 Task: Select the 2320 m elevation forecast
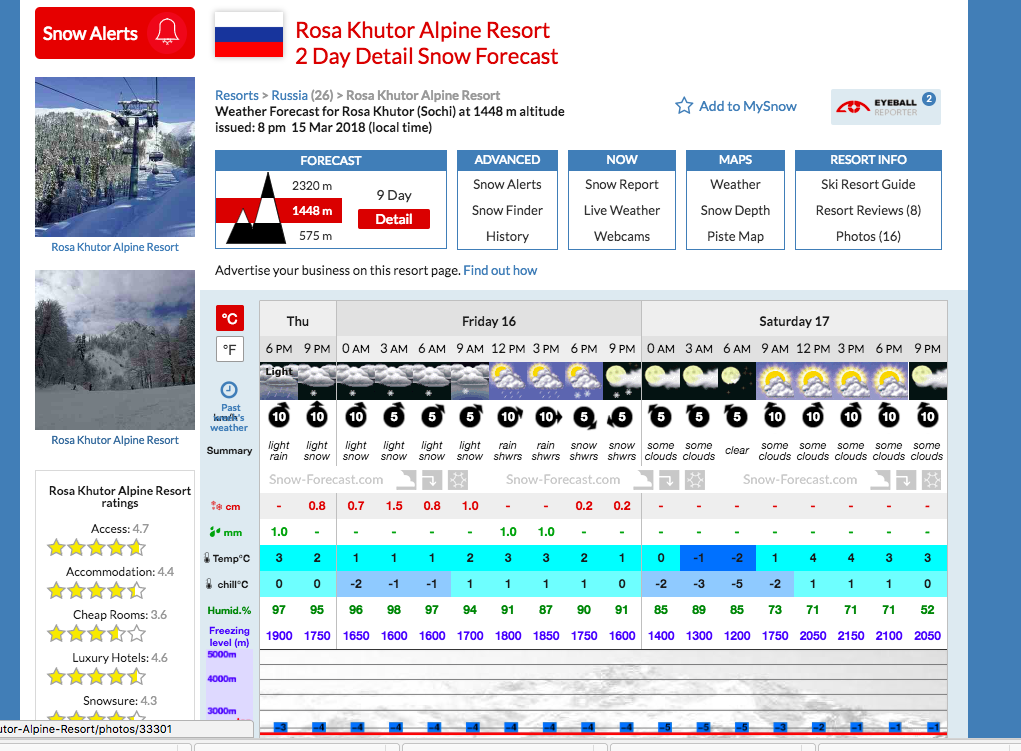(312, 186)
